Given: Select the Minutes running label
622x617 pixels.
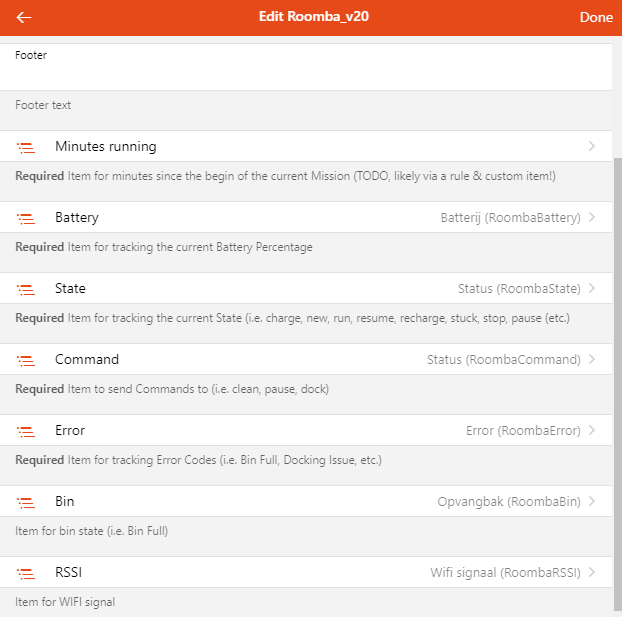Looking at the screenshot, I should [106, 146].
